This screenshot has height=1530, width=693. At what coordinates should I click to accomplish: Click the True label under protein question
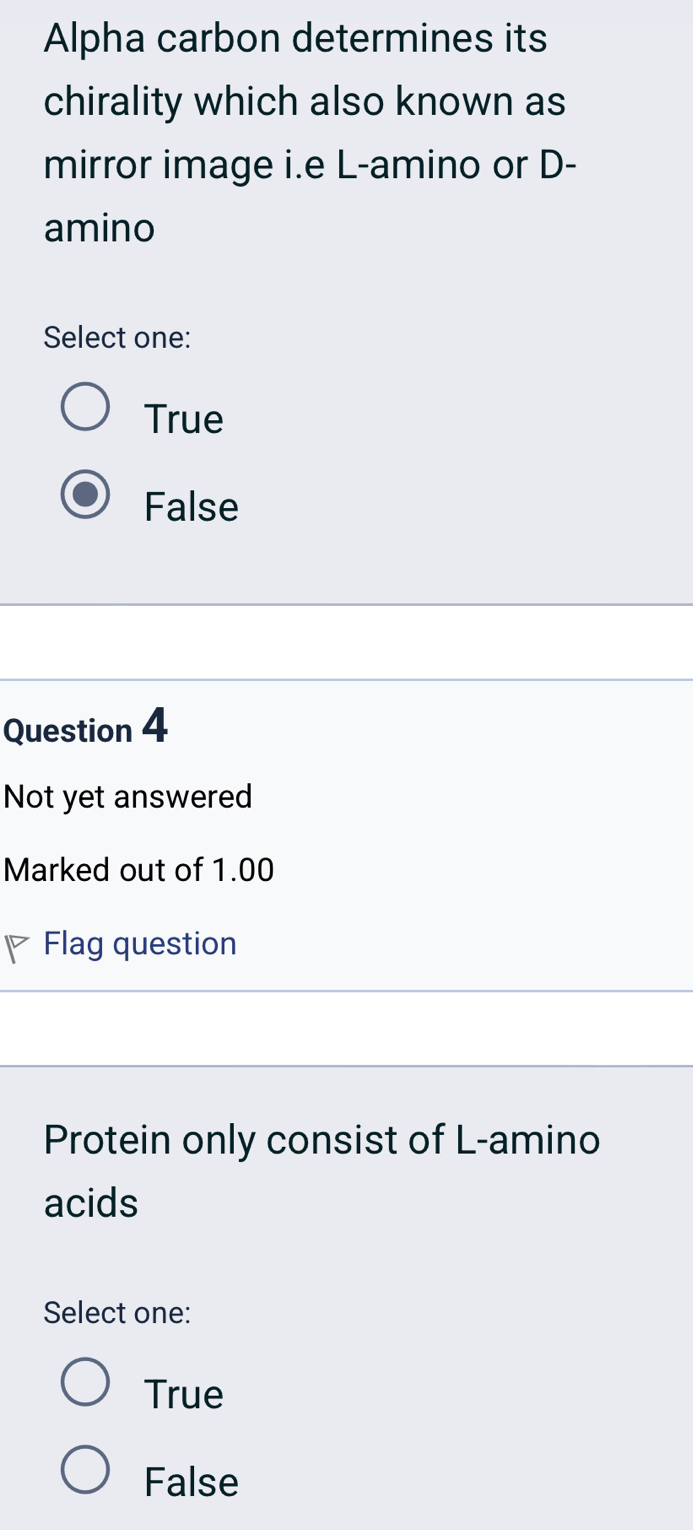coord(183,1394)
